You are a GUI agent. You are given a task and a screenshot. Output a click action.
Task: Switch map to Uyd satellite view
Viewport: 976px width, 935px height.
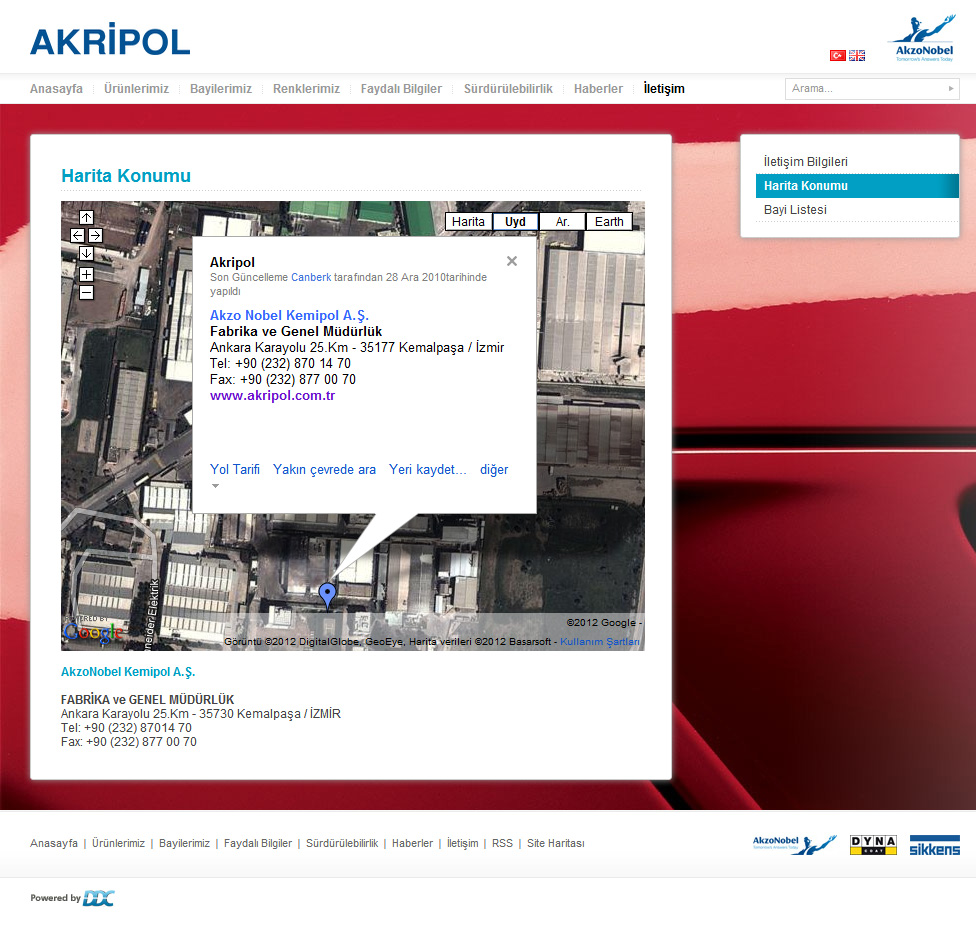515,222
